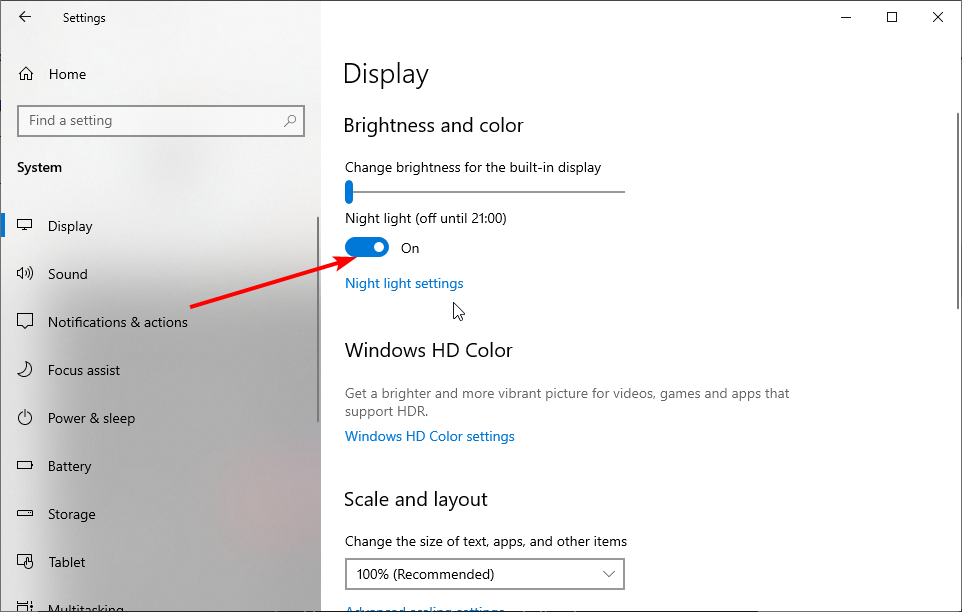Click the Battery icon in sidebar
962x612 pixels.
coord(25,465)
